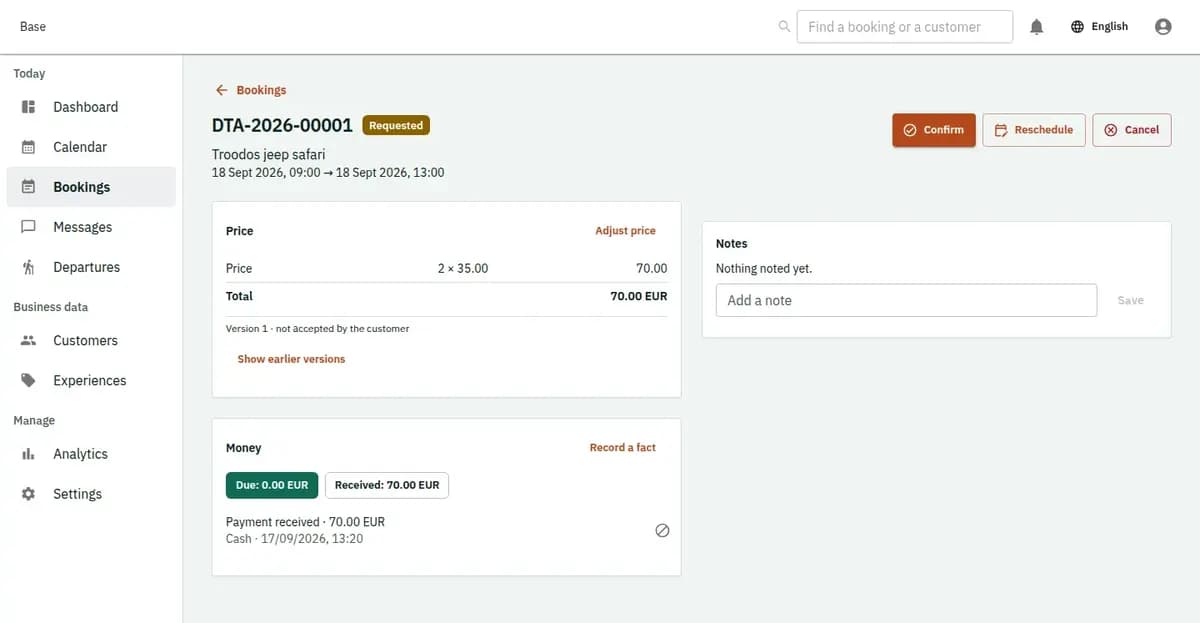Image resolution: width=1200 pixels, height=623 pixels.
Task: Click the Bookings sidebar icon
Action: (x=29, y=187)
